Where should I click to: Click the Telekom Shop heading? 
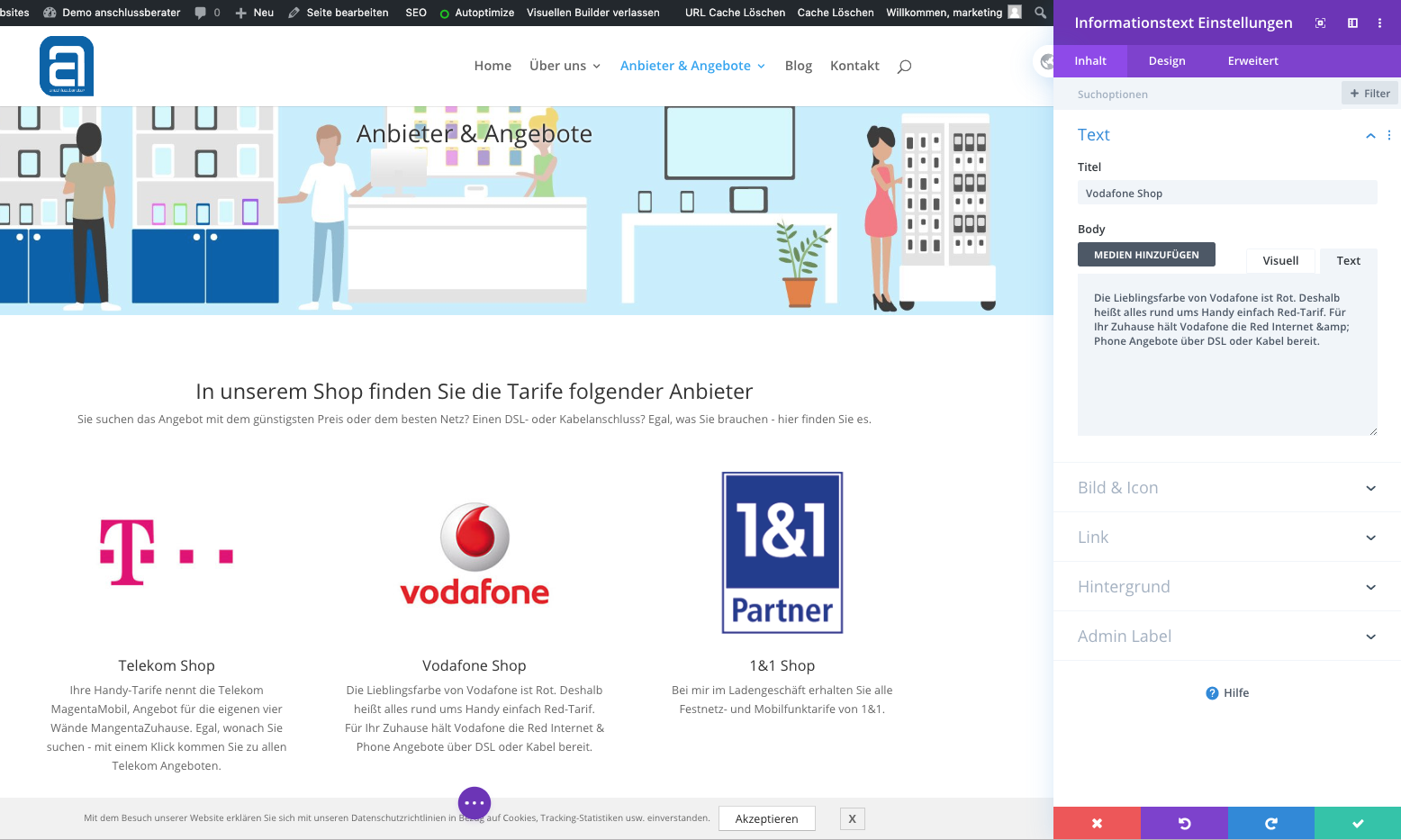click(167, 665)
